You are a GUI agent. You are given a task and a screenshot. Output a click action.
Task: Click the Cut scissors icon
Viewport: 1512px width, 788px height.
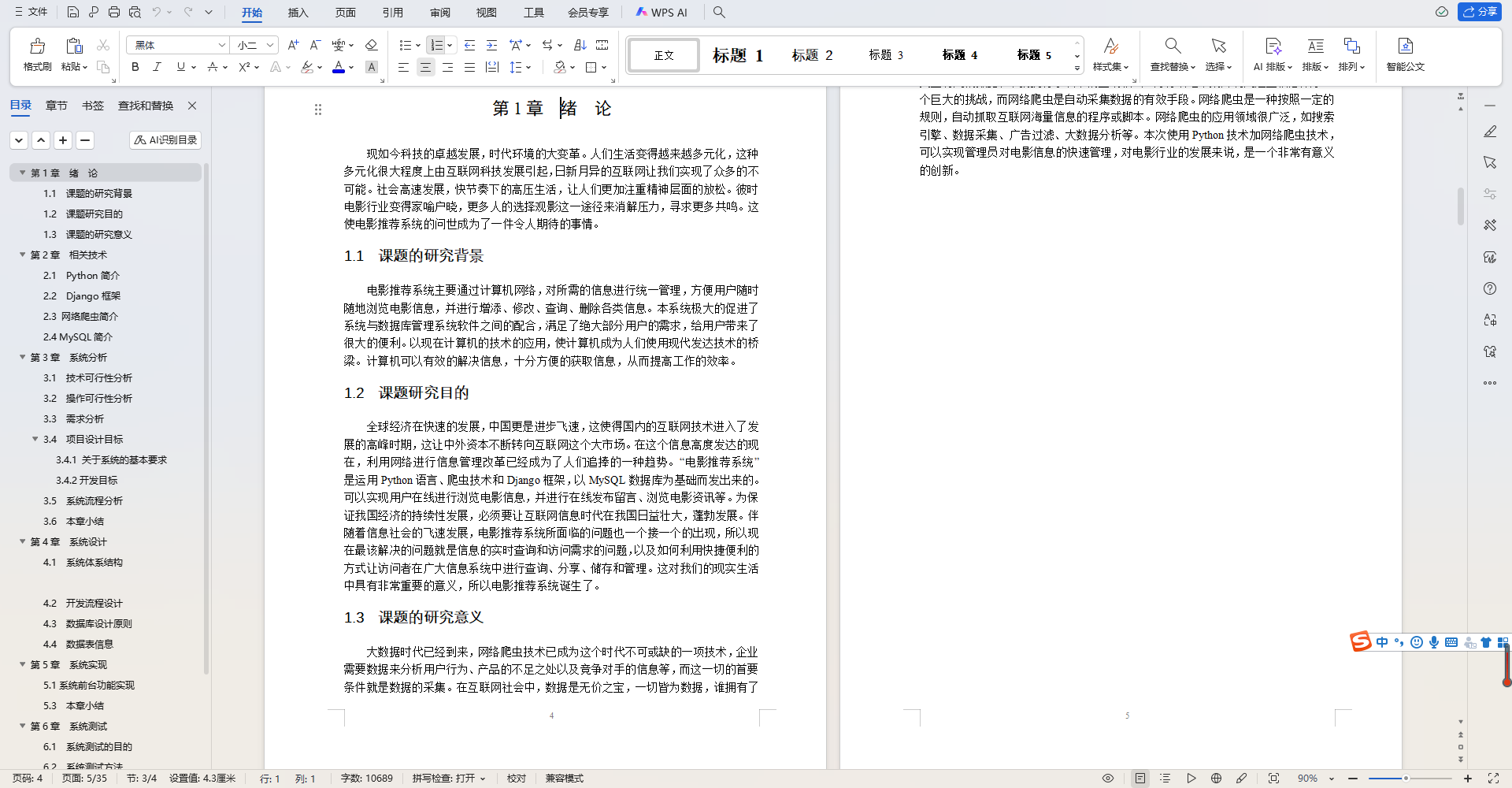click(x=103, y=46)
